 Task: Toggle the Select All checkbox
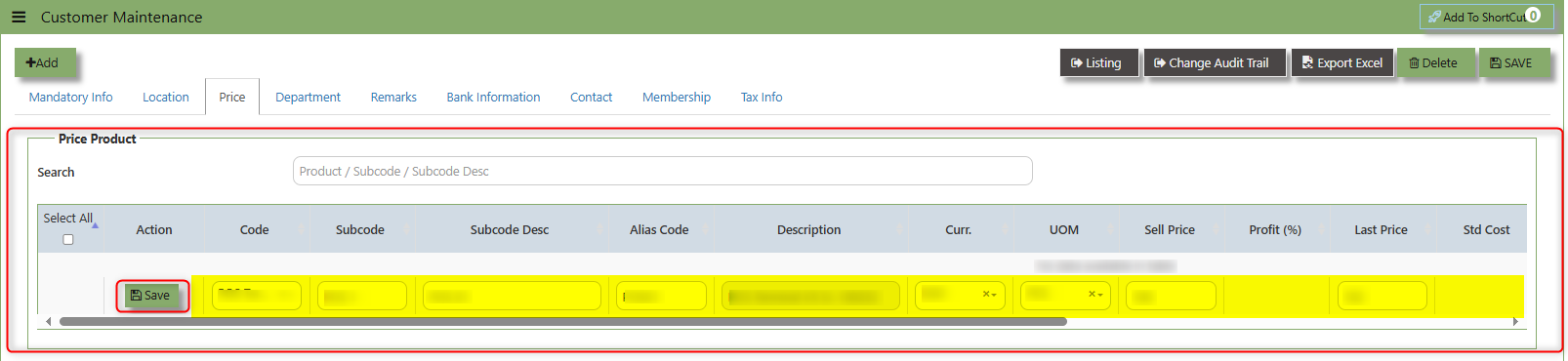tap(68, 239)
